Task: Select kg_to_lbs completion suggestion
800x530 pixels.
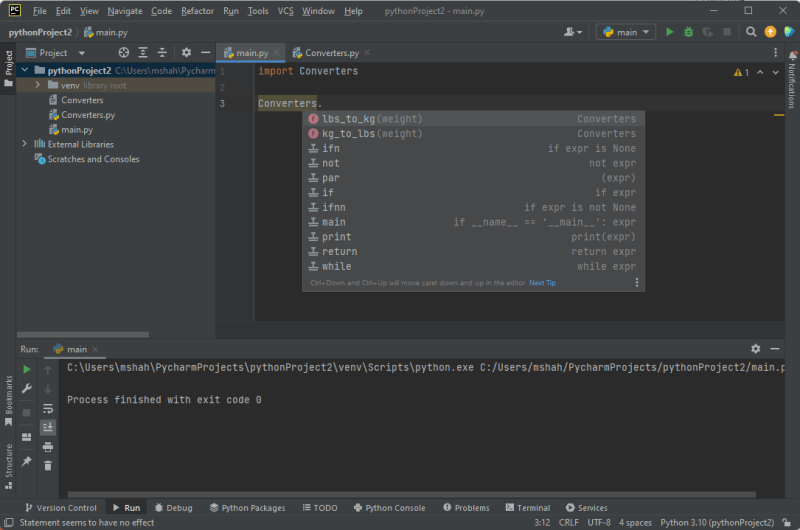Action: tap(473, 134)
